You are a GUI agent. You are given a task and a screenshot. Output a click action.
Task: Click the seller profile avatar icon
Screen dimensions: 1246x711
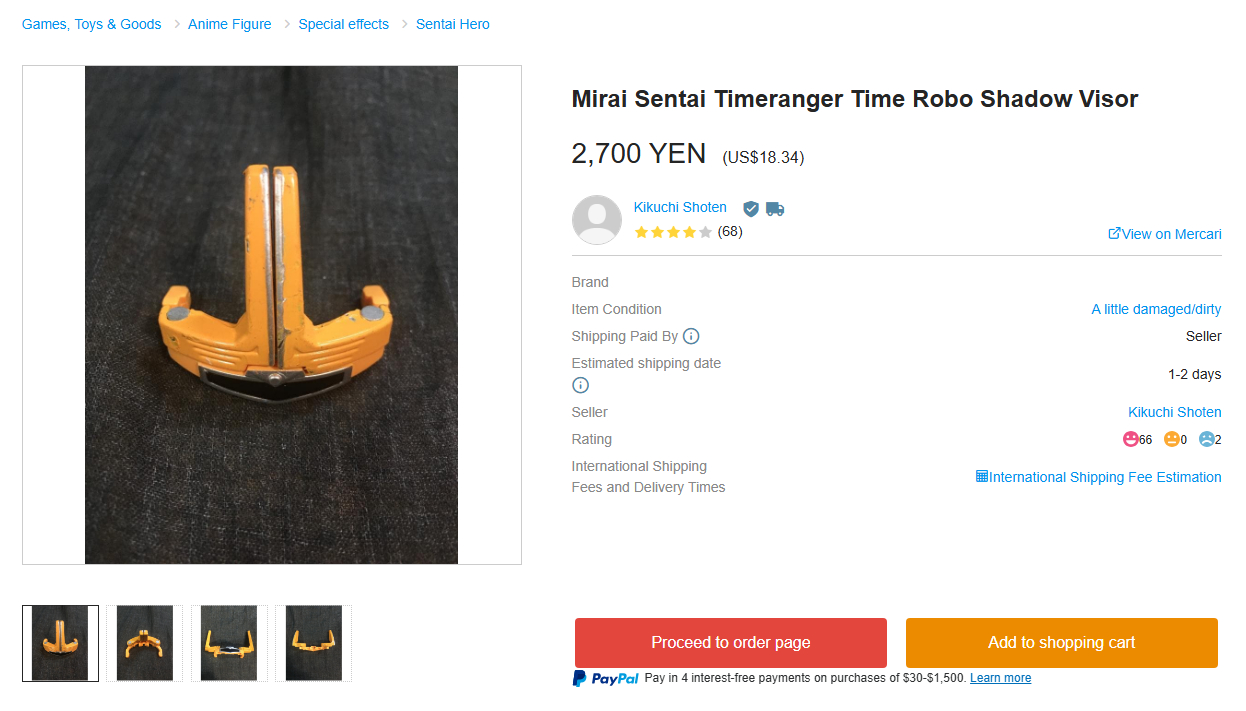point(596,220)
